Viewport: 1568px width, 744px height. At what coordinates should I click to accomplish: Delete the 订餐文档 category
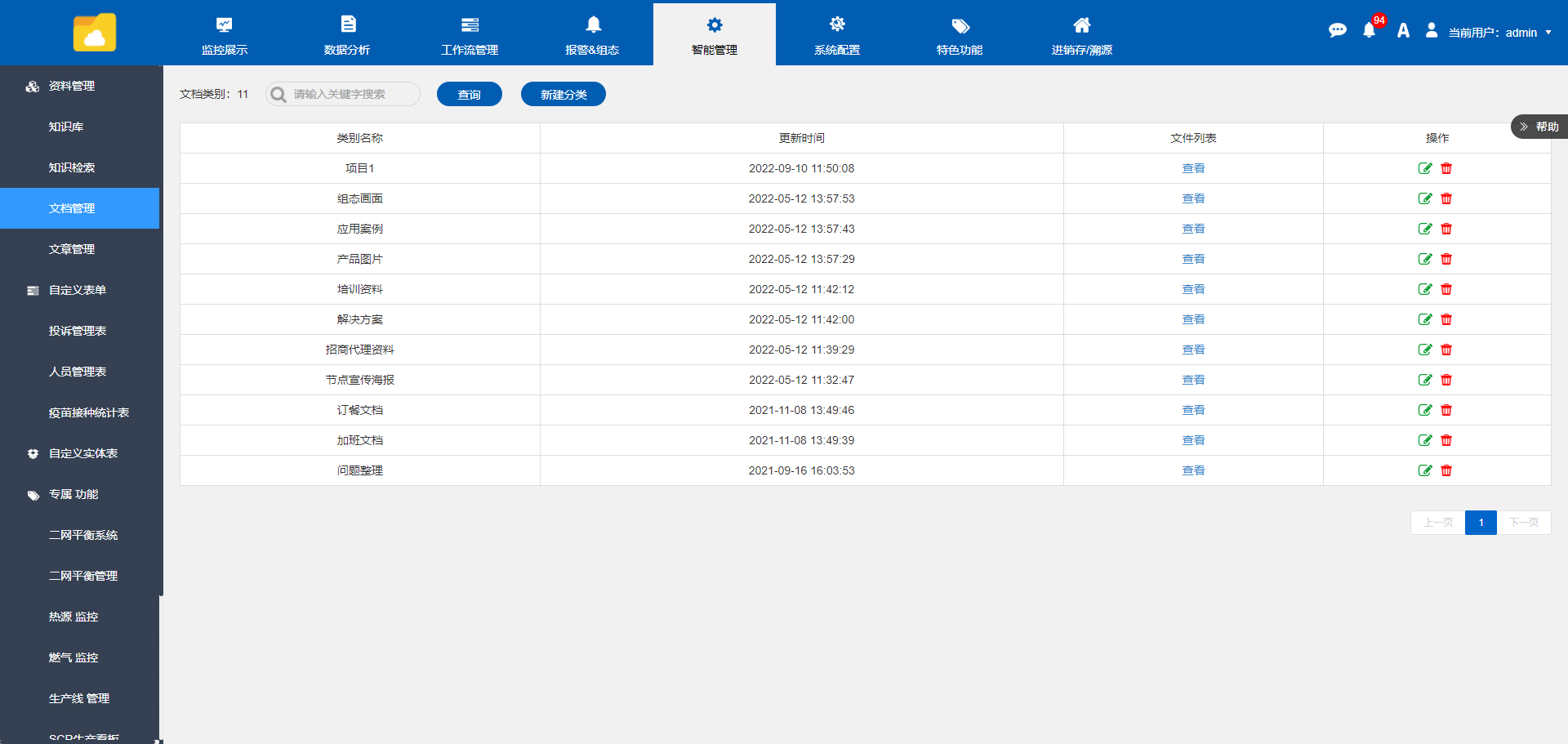click(1446, 410)
